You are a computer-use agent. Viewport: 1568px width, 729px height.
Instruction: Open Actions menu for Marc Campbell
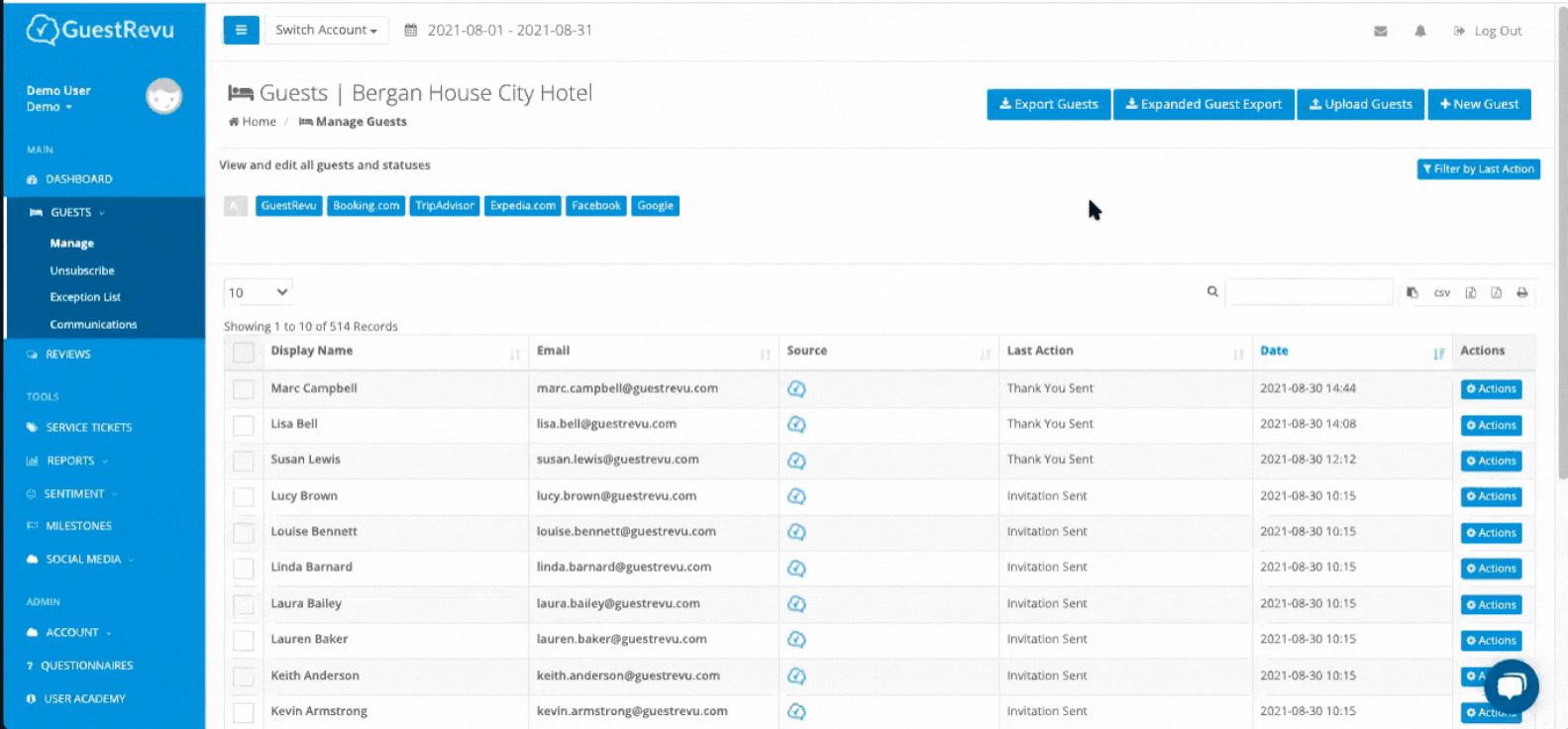click(1491, 389)
